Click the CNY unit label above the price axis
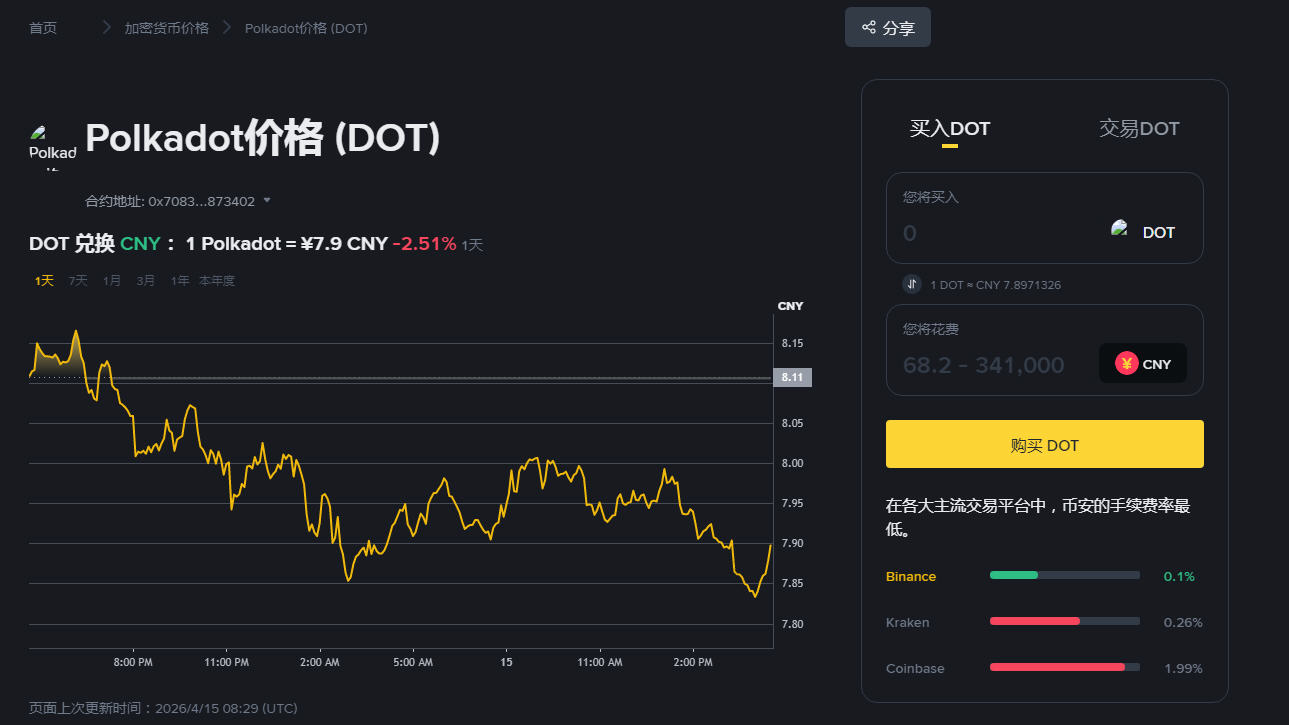Viewport: 1289px width, 725px height. 790,306
